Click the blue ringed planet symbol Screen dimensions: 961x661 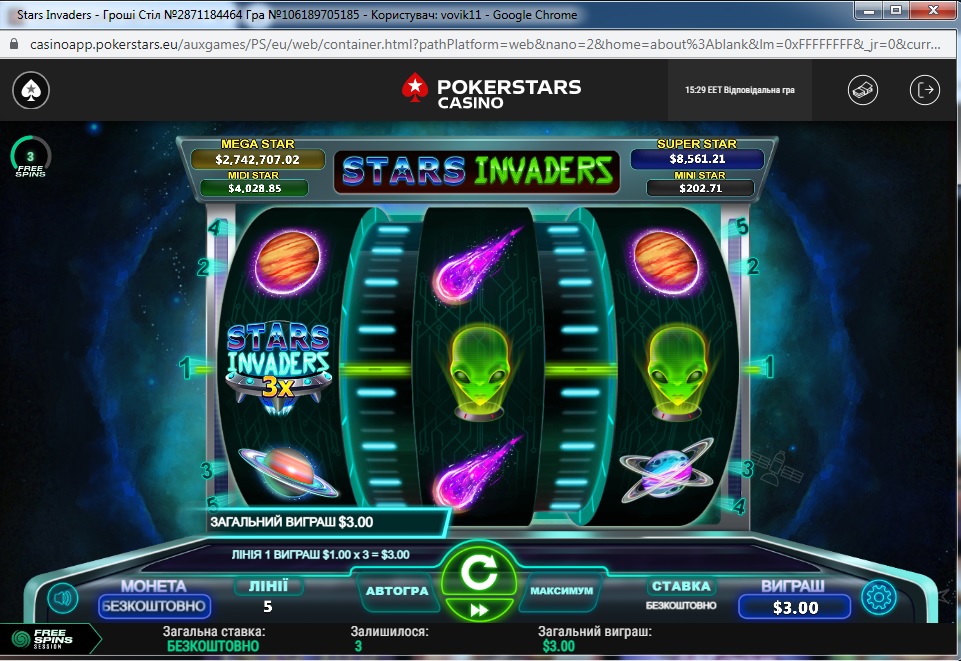pos(666,470)
